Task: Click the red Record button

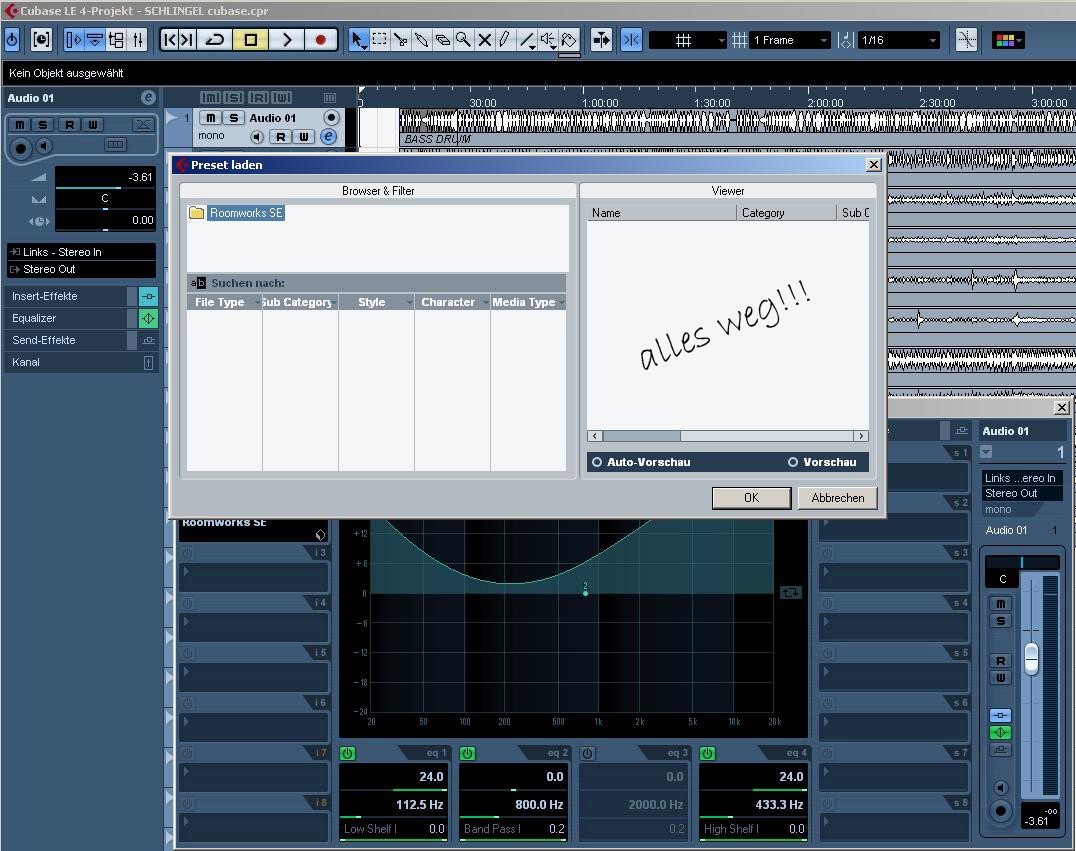Action: tap(320, 40)
